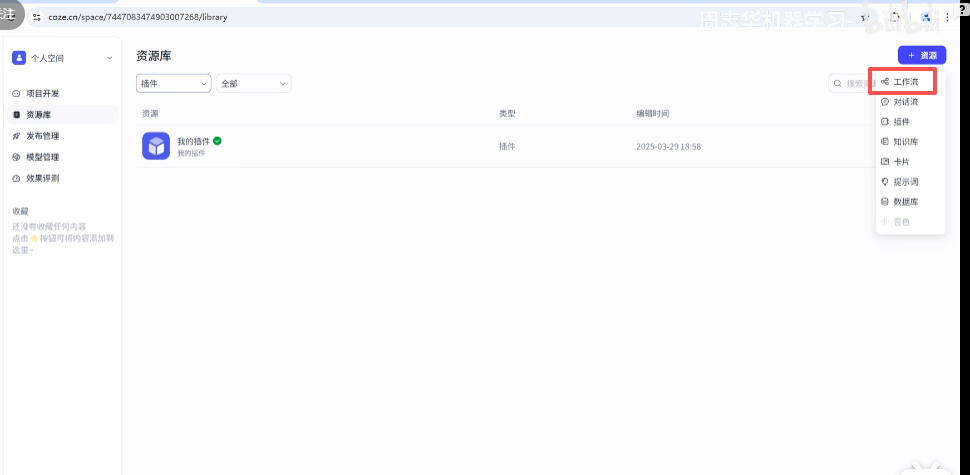Click the rocket icon beside 发布管理
Image resolution: width=970 pixels, height=475 pixels.
click(x=16, y=136)
